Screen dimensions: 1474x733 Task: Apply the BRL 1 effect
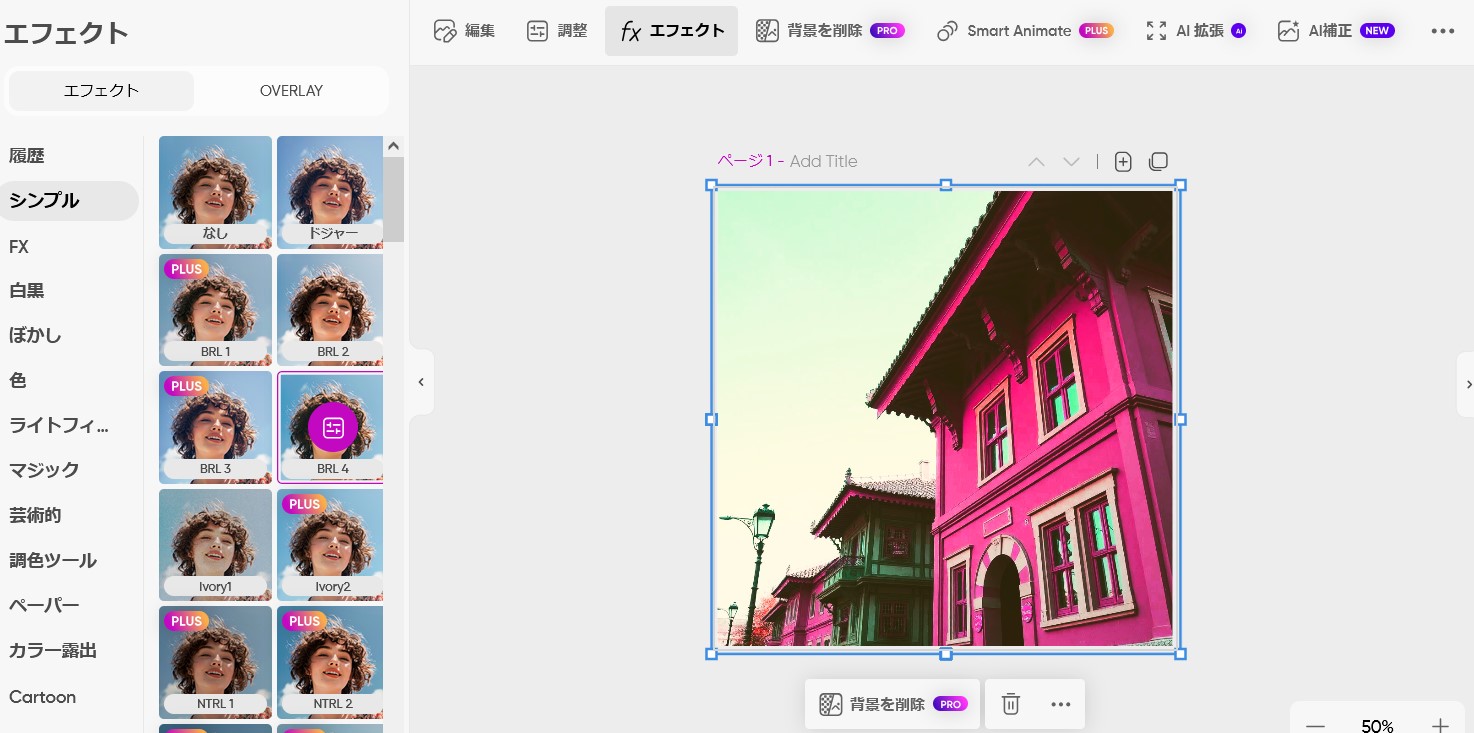coord(215,310)
